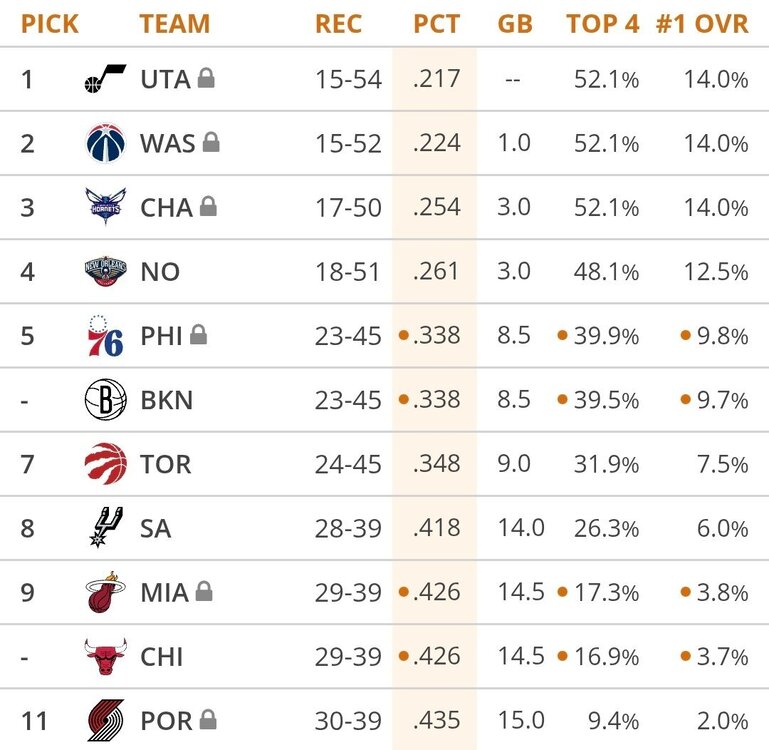
Task: Open the Chicago Bulls logo
Action: 105,656
